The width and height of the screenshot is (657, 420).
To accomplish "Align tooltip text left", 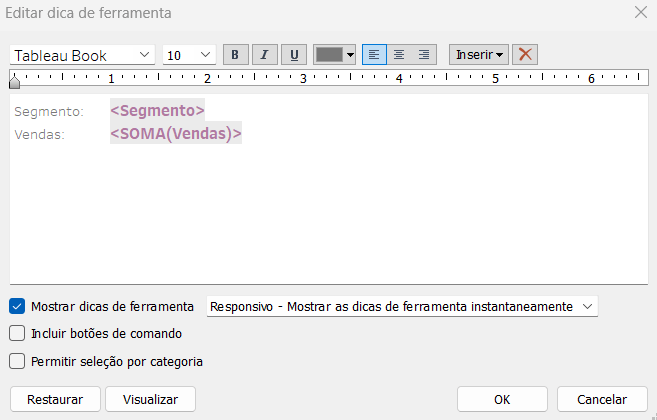I will pos(374,55).
